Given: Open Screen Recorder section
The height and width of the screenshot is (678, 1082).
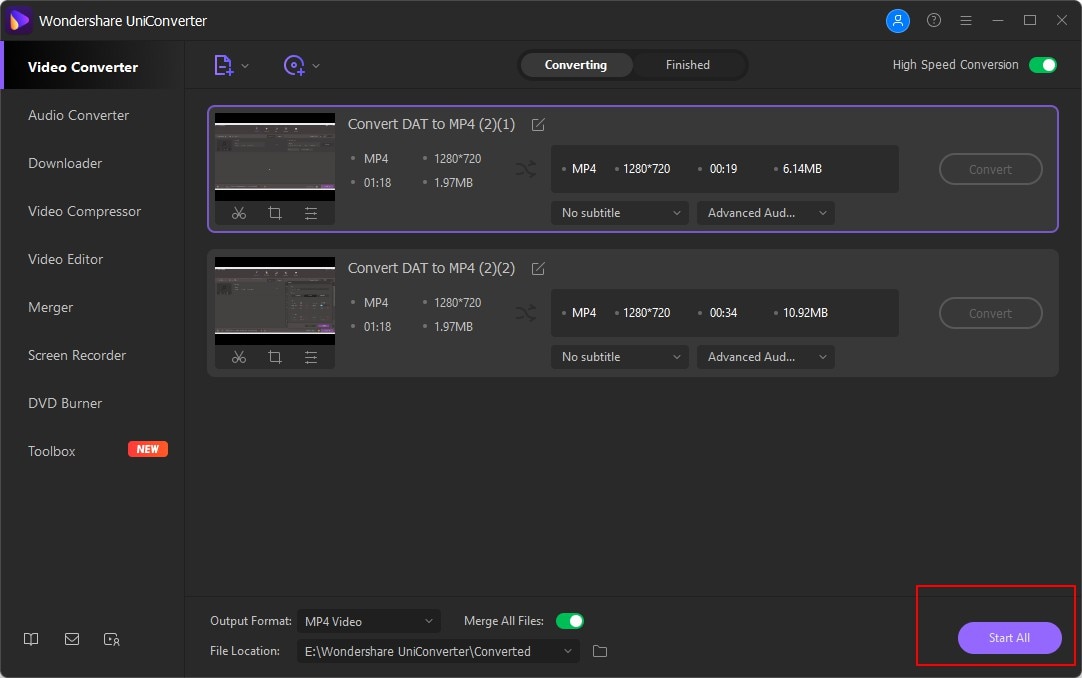Looking at the screenshot, I should (x=92, y=355).
